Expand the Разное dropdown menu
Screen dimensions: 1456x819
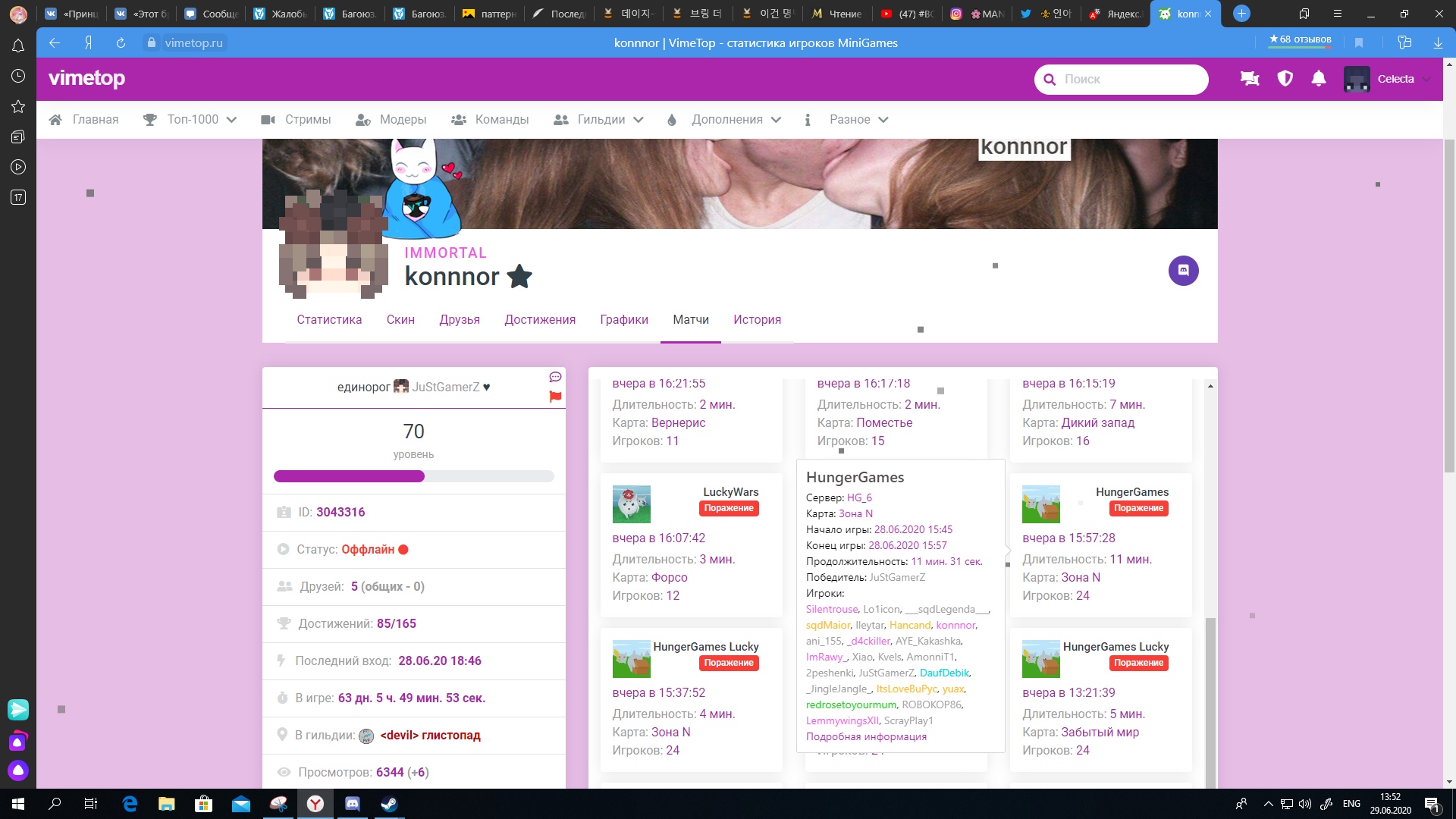coord(883,120)
